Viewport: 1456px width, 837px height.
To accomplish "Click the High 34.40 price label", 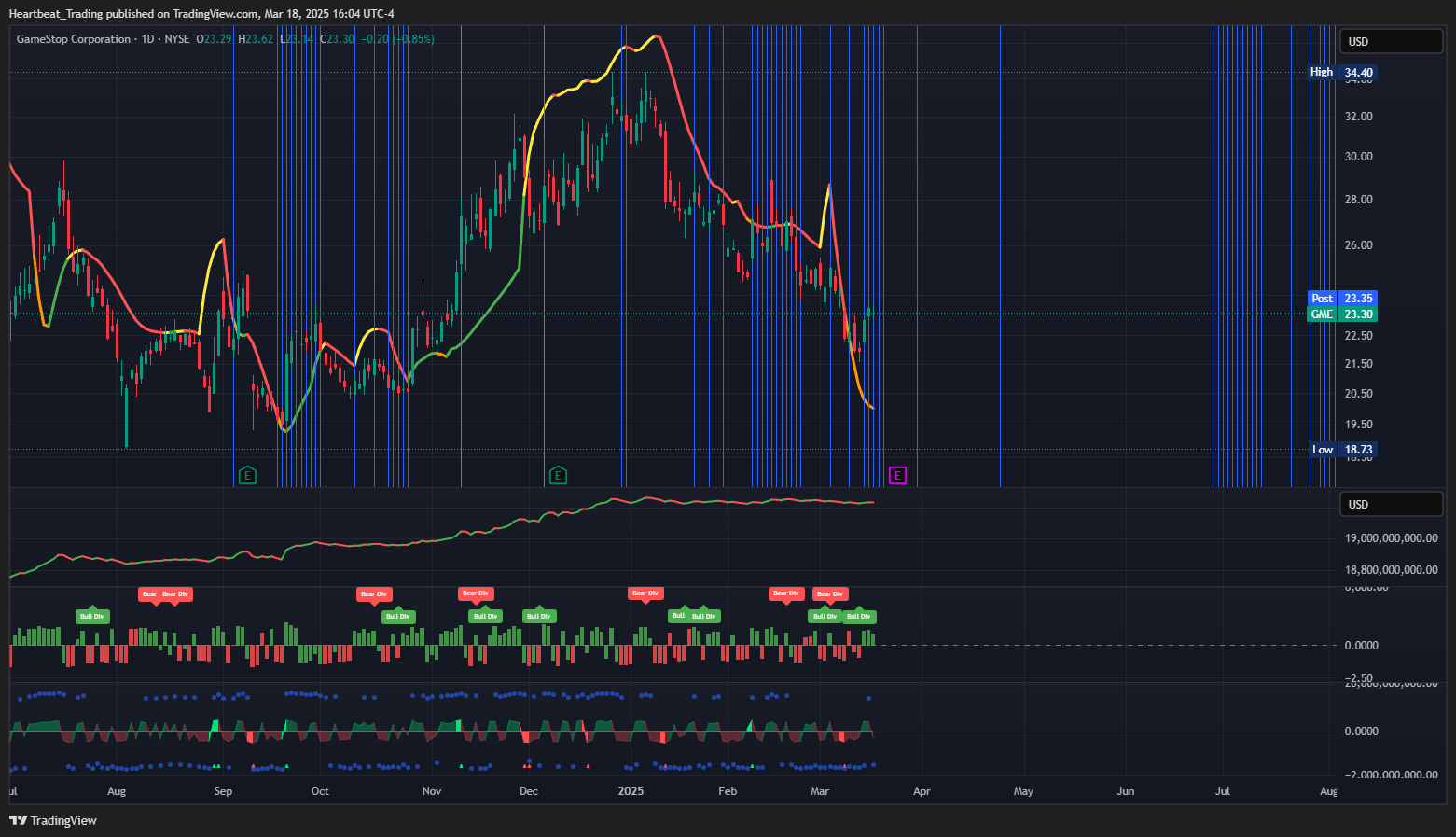I will [1341, 72].
